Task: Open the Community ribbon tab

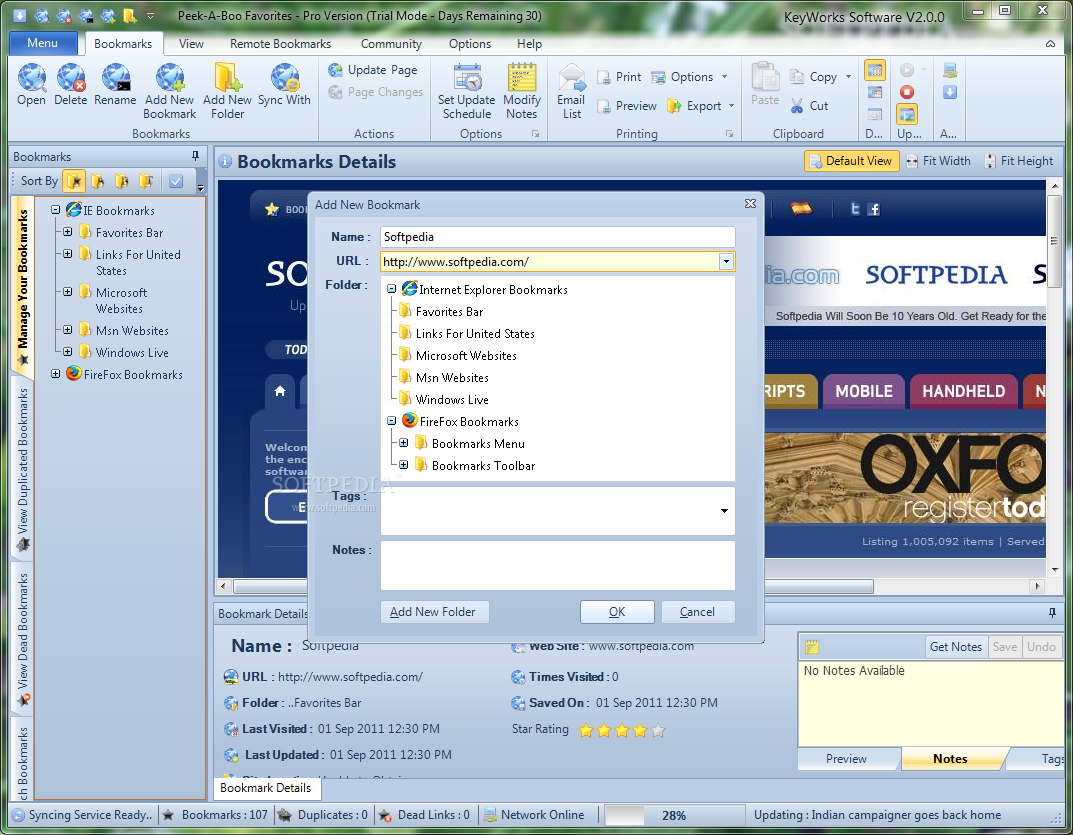Action: (x=391, y=44)
